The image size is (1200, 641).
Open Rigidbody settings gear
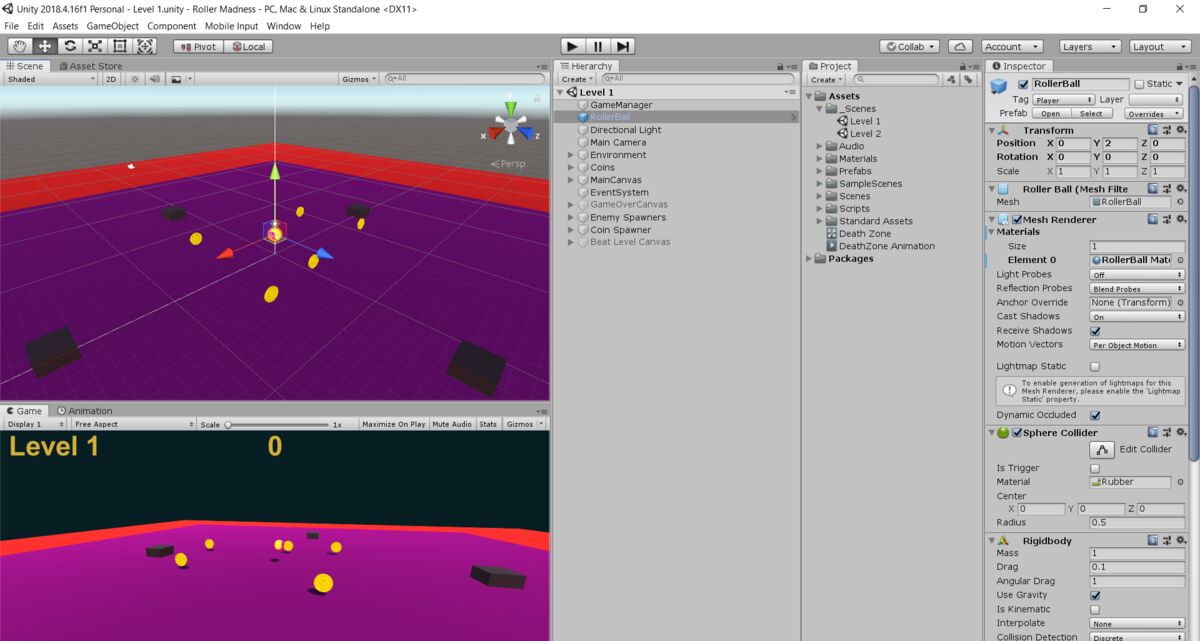point(1180,541)
